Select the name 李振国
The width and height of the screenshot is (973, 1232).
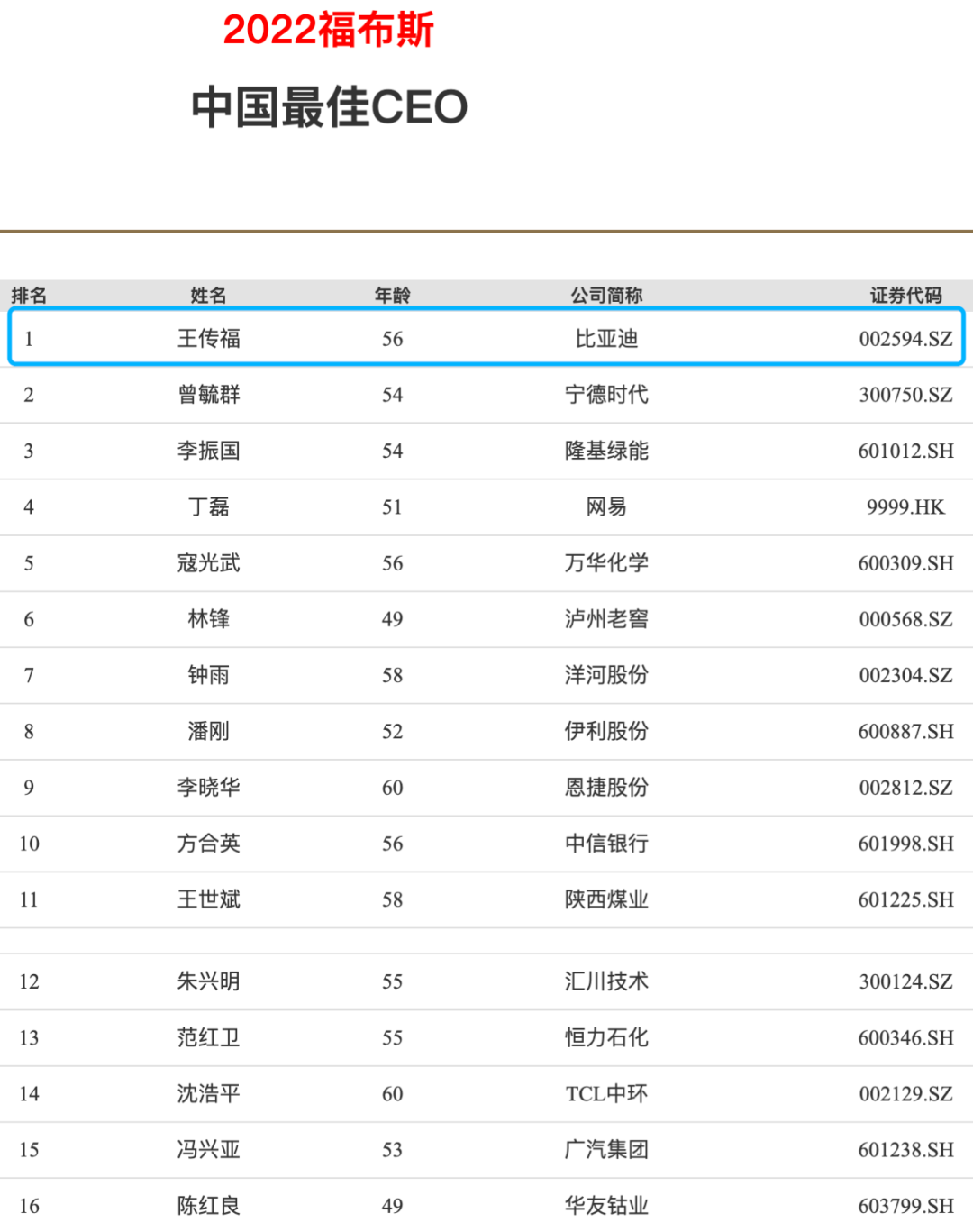point(208,450)
